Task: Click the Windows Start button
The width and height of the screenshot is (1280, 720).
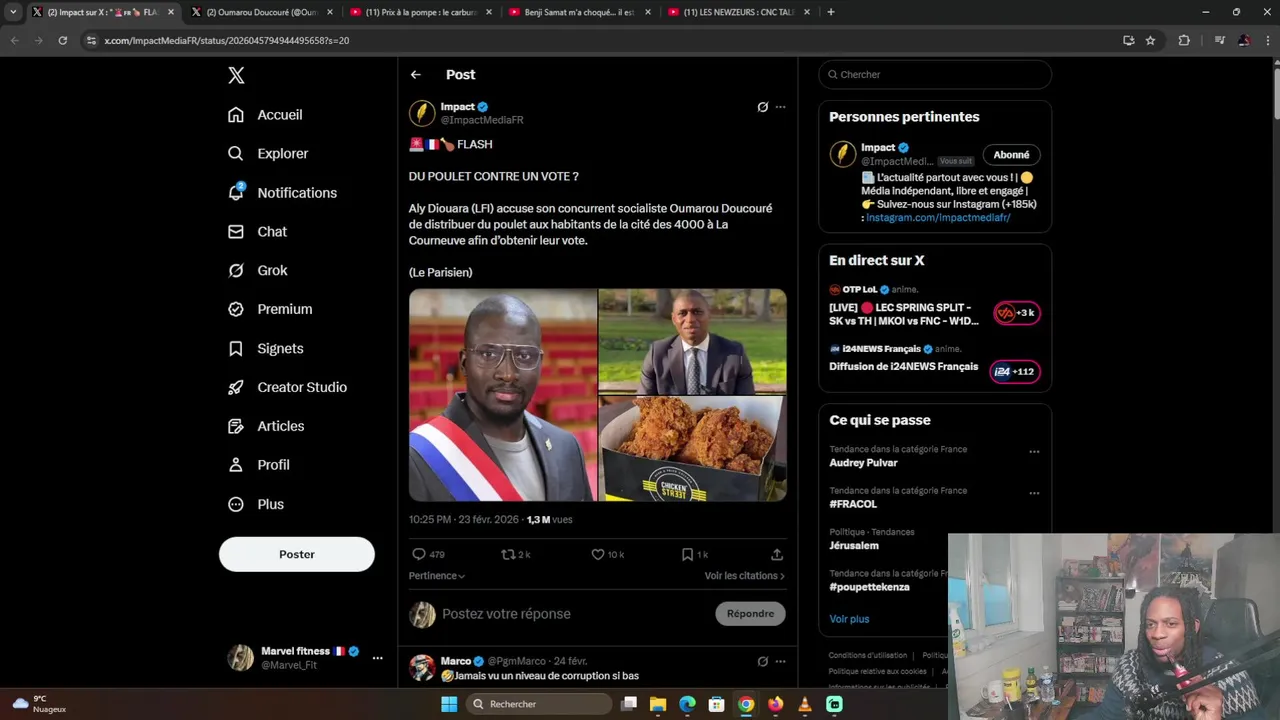Action: (x=449, y=704)
